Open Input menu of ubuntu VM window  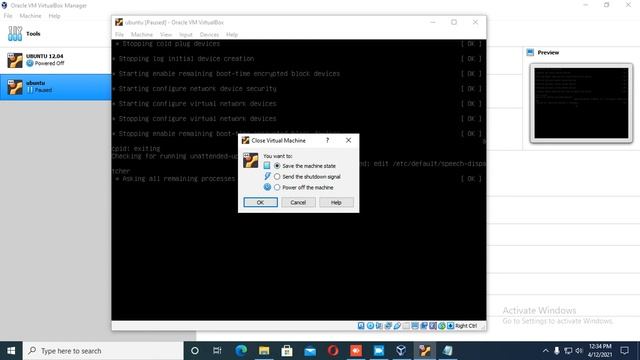coord(186,35)
